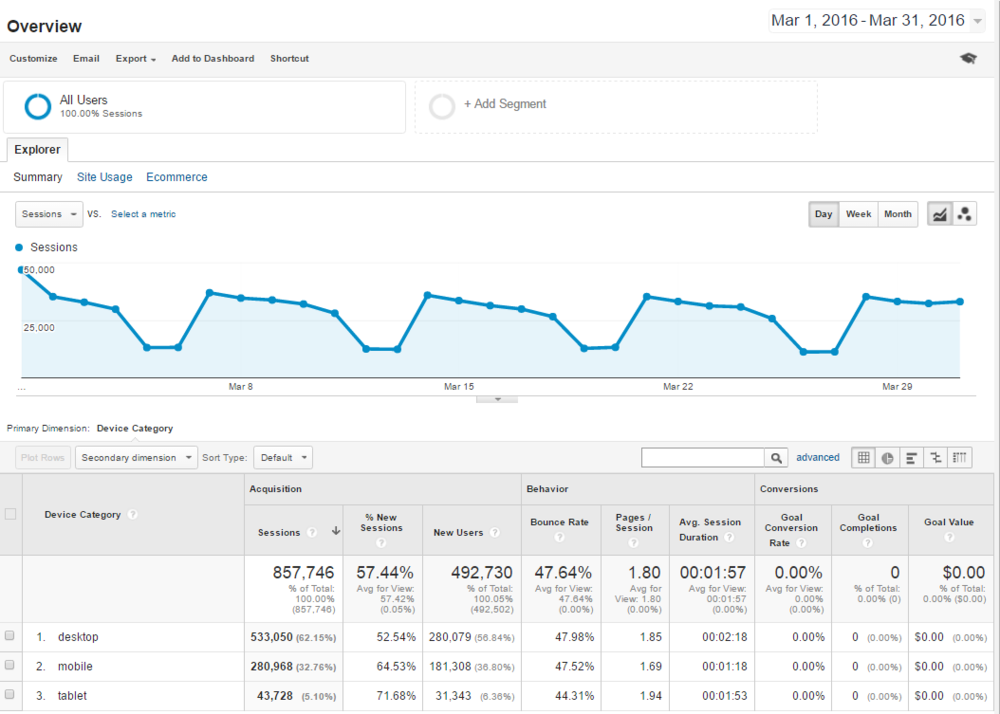Click the search magnifier in the table toolbar
Viewport: 1000px width, 714px height.
click(x=777, y=457)
